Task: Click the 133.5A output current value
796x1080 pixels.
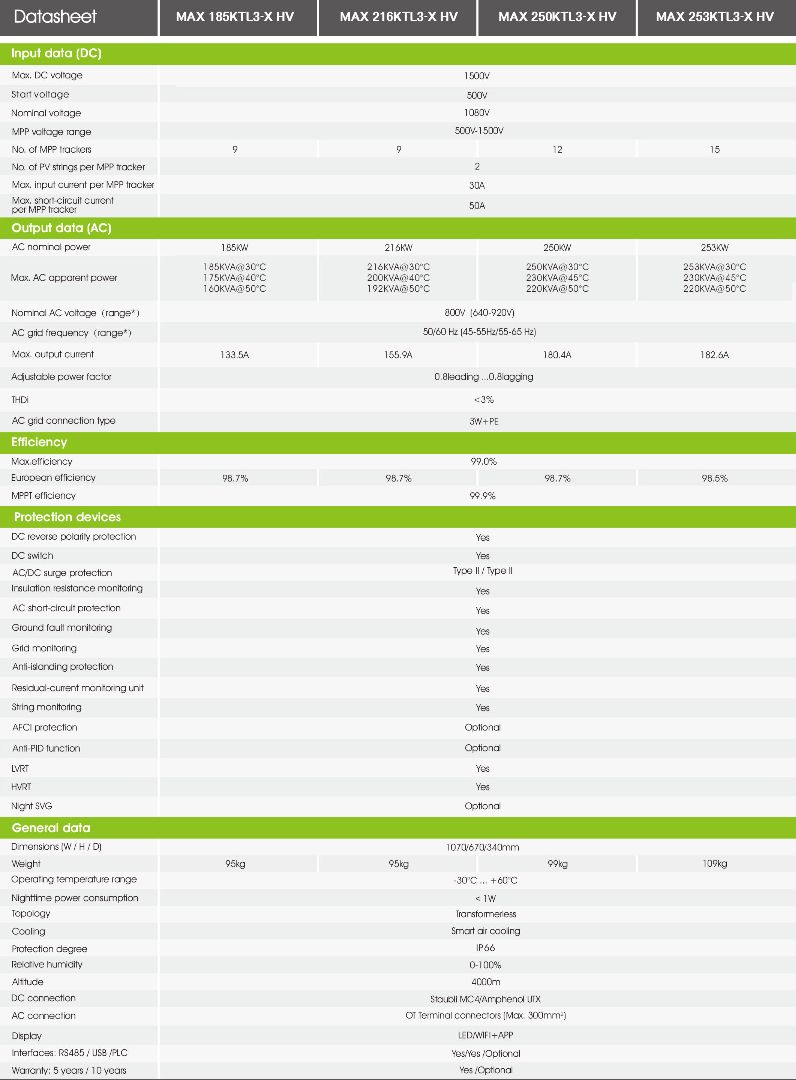Action: 234,355
